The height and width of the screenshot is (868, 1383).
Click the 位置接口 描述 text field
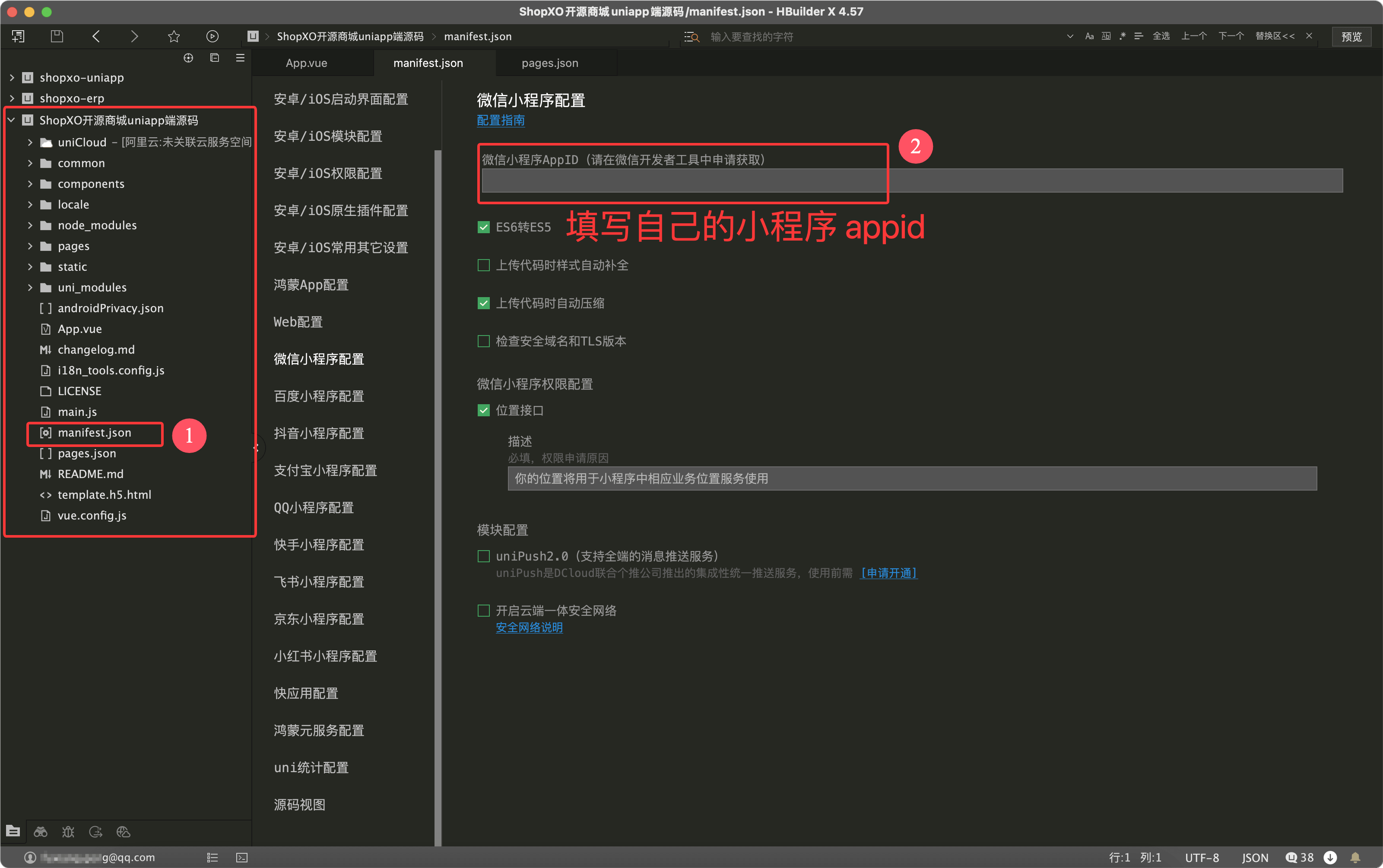point(912,478)
